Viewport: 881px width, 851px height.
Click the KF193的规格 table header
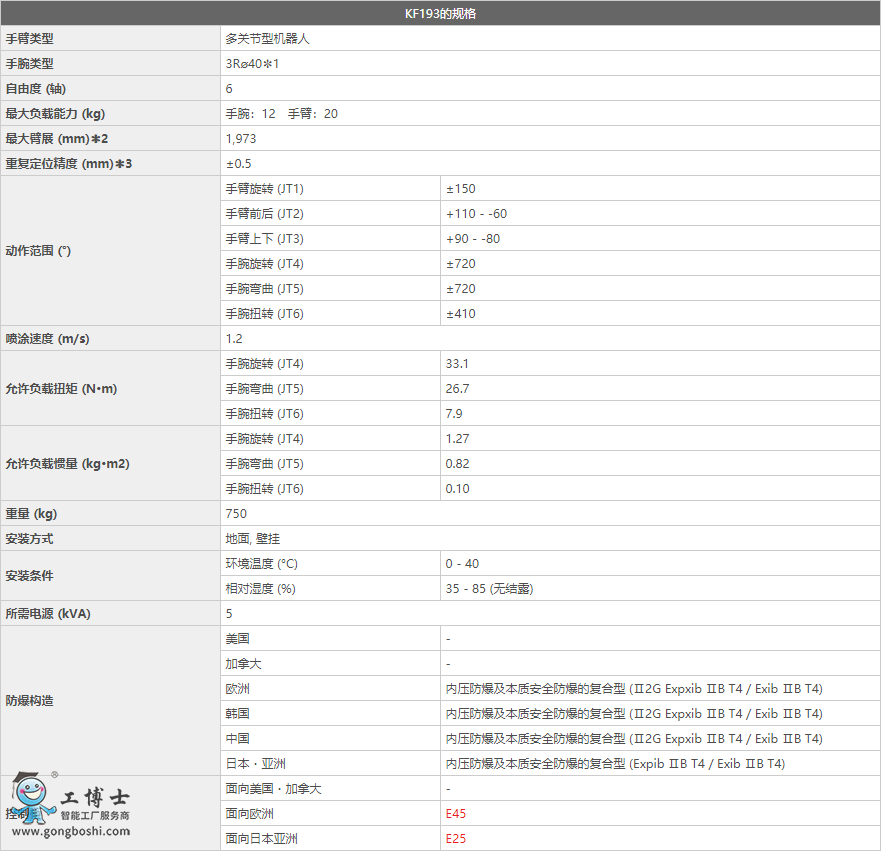click(440, 14)
